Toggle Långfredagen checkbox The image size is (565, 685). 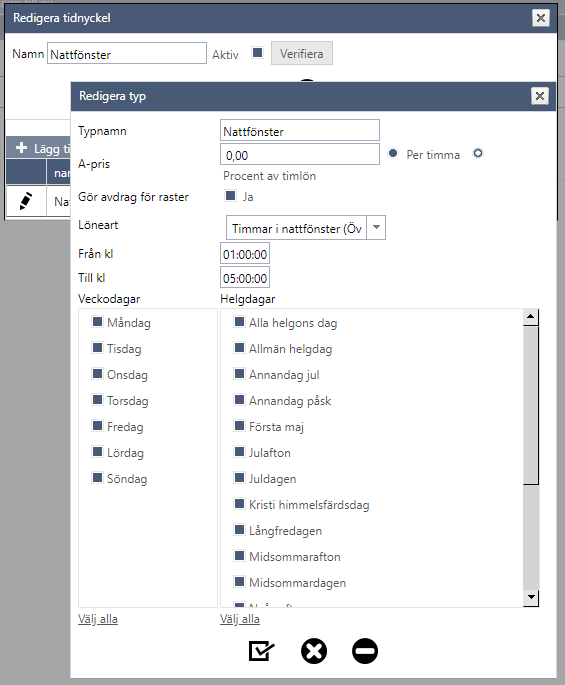click(x=239, y=530)
